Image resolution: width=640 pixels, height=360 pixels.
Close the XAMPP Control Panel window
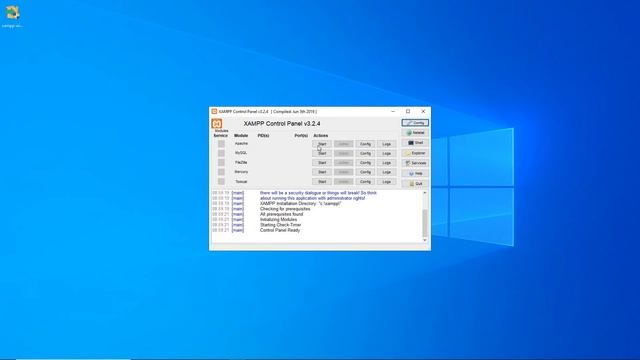click(423, 111)
